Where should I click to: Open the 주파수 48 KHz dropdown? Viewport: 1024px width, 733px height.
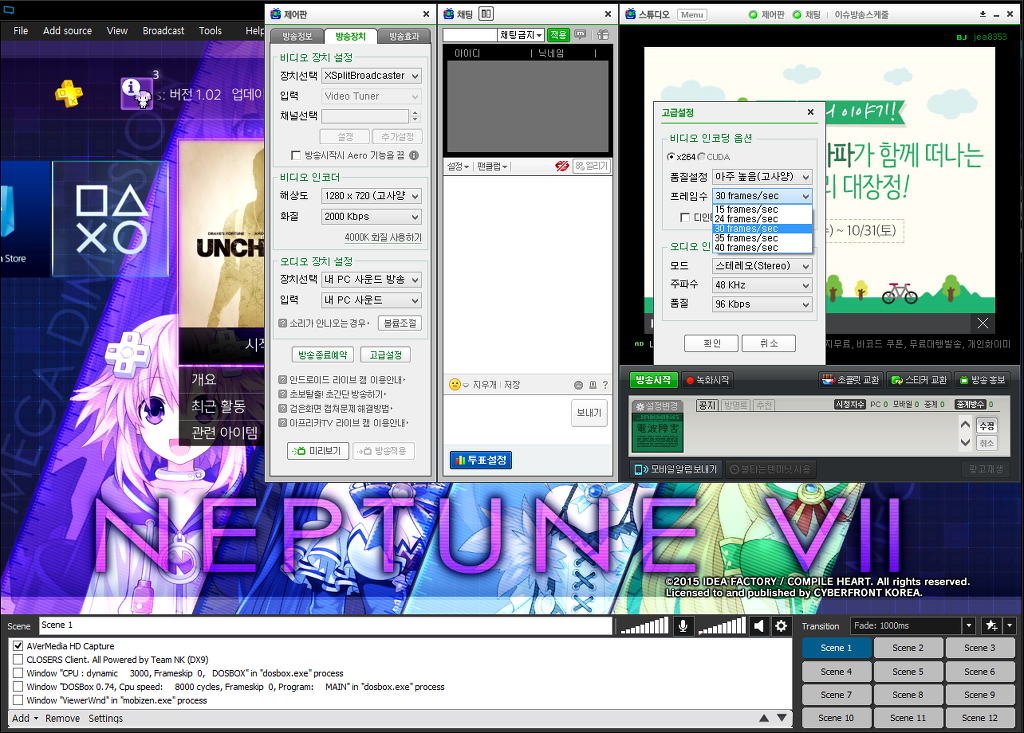762,285
